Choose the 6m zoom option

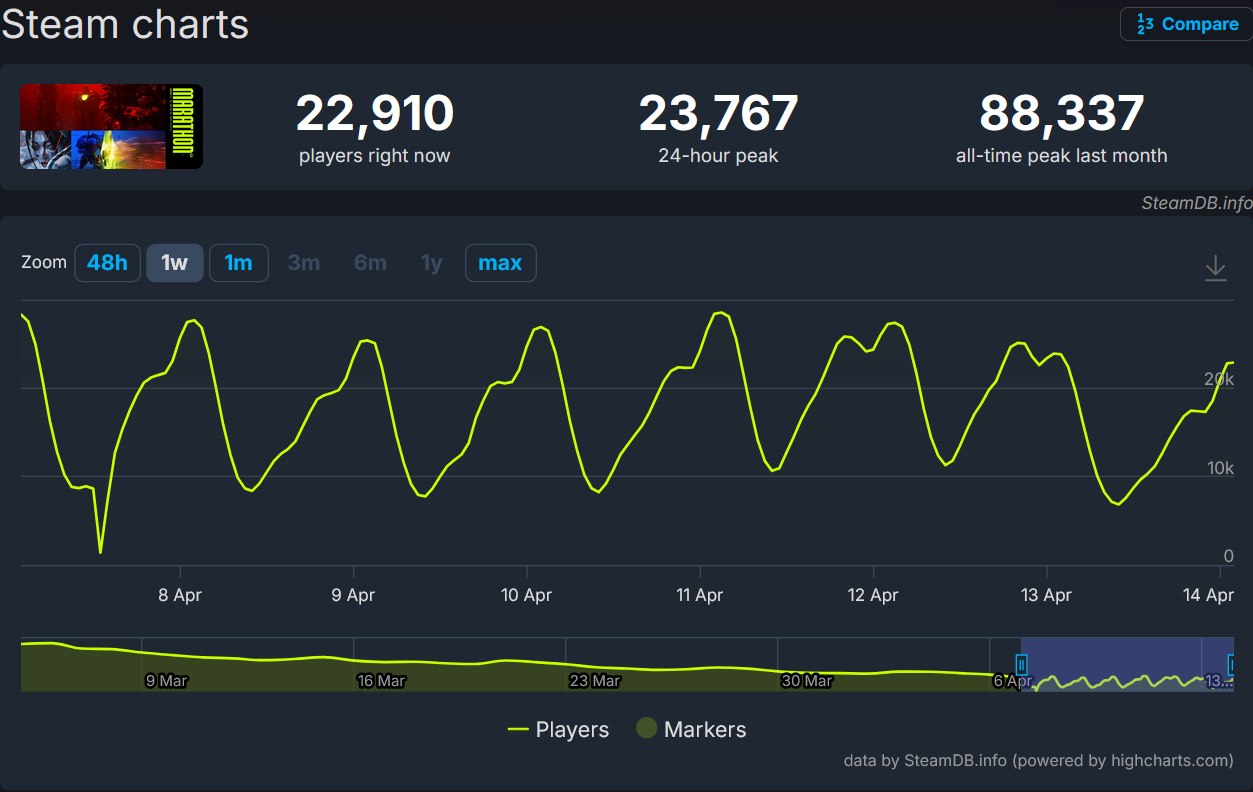click(x=370, y=263)
